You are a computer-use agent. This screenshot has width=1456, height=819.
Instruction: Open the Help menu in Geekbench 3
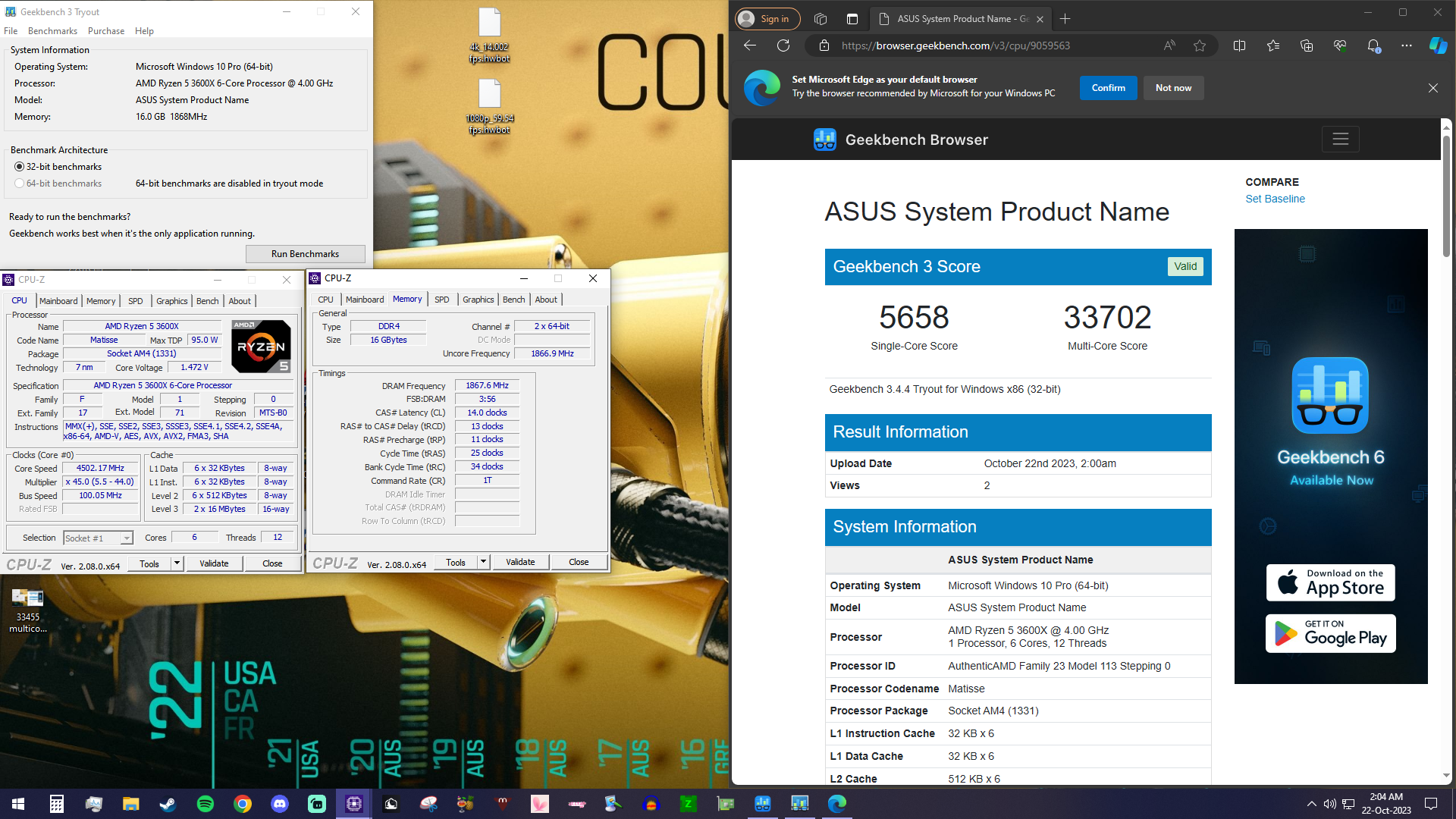point(144,31)
